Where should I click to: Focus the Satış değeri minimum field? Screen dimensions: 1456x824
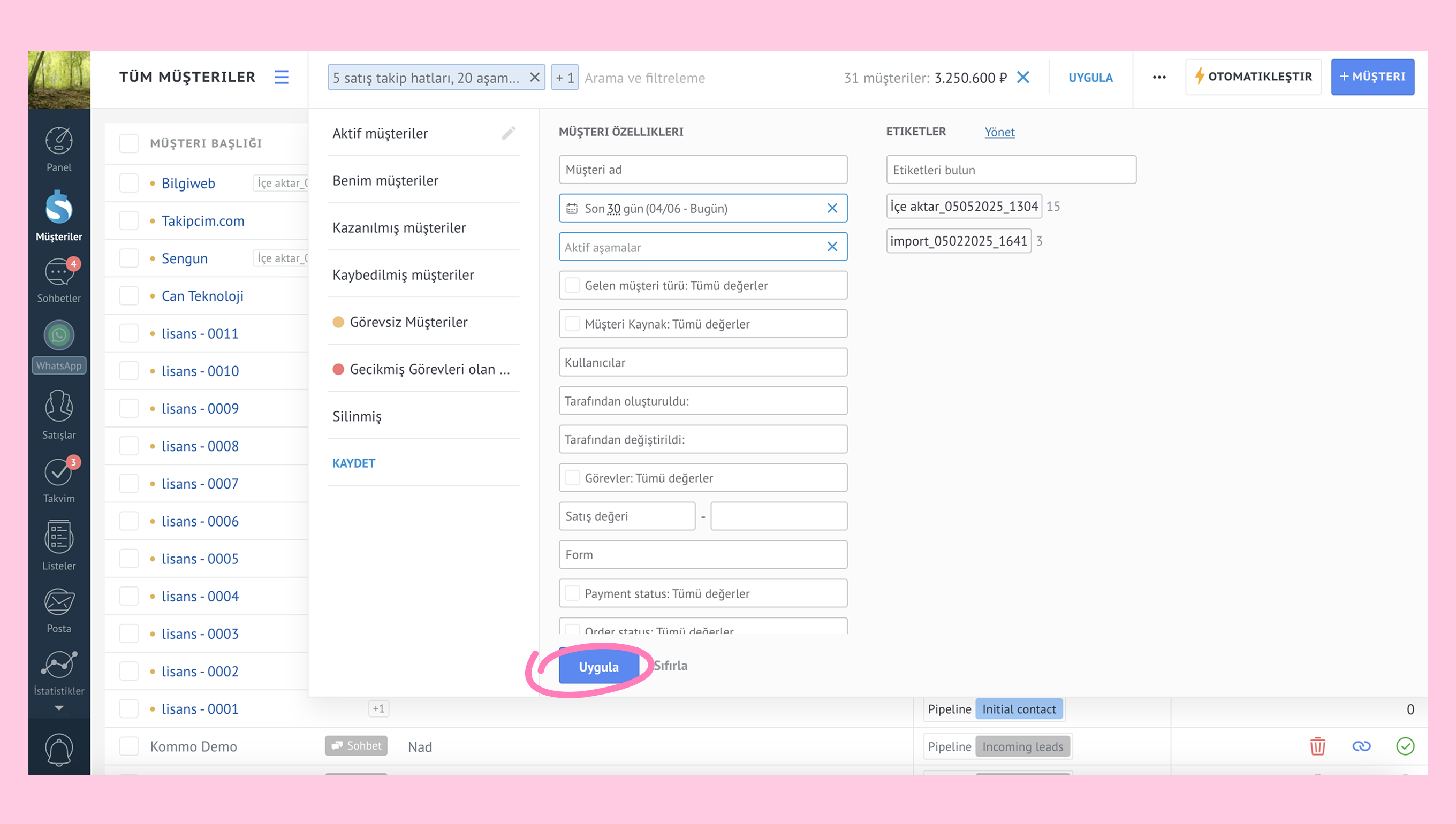tap(627, 516)
